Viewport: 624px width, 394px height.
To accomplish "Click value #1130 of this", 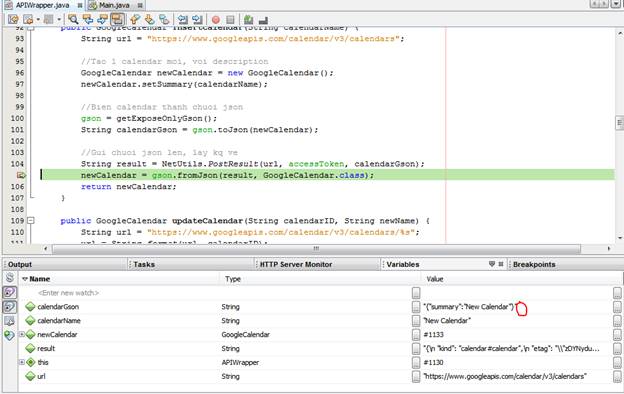I will tap(433, 363).
